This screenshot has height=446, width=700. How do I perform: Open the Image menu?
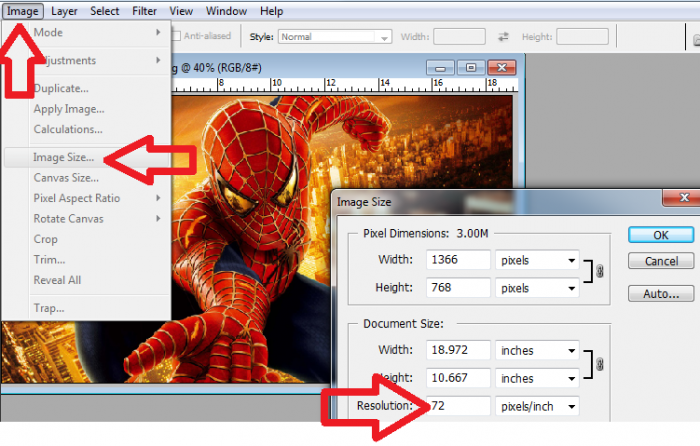(x=23, y=11)
